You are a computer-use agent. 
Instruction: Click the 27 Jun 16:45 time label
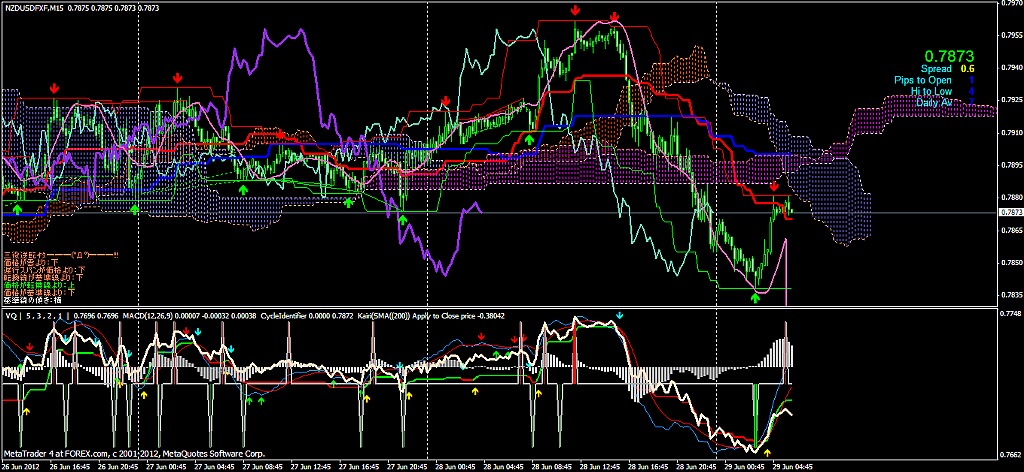pyautogui.click(x=359, y=467)
